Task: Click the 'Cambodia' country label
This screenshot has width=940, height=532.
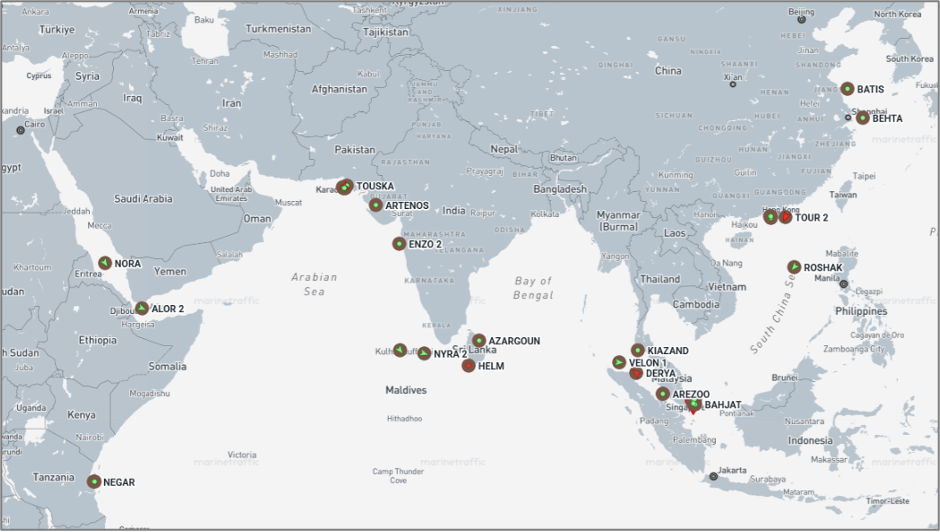Action: click(x=695, y=304)
